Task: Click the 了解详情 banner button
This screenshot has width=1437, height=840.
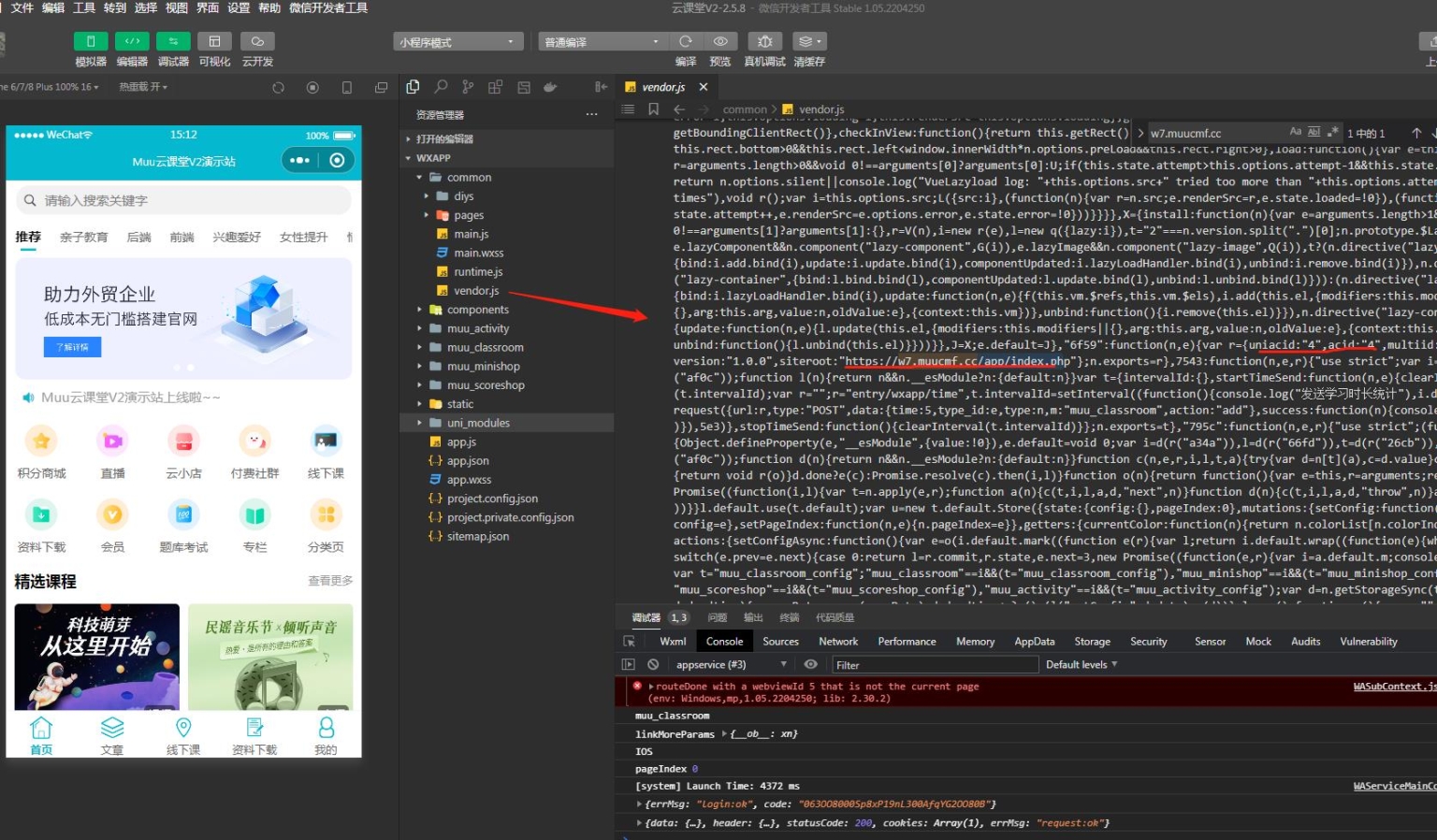Action: click(x=72, y=347)
